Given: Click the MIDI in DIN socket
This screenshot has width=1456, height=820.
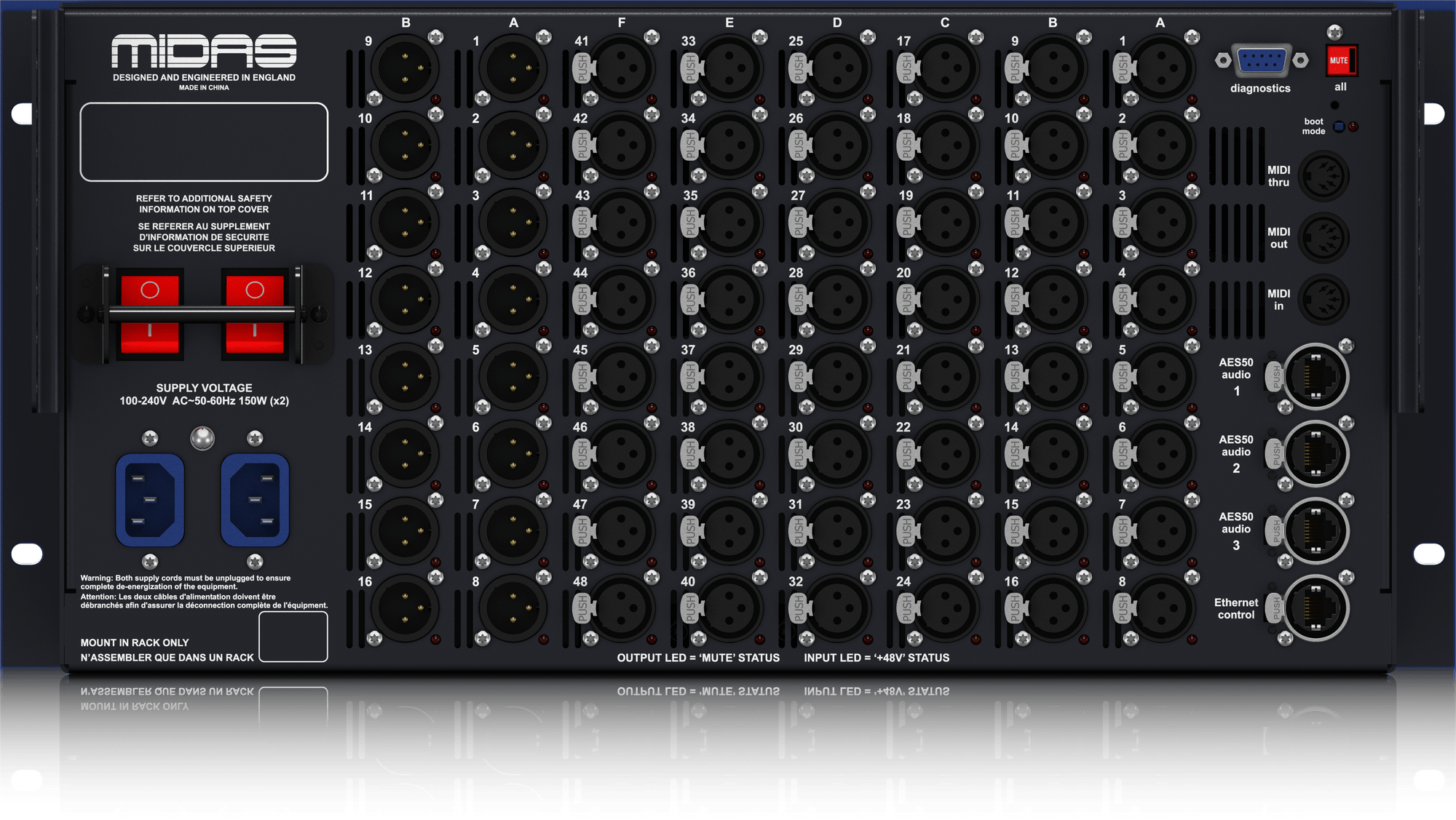Looking at the screenshot, I should (x=1324, y=300).
